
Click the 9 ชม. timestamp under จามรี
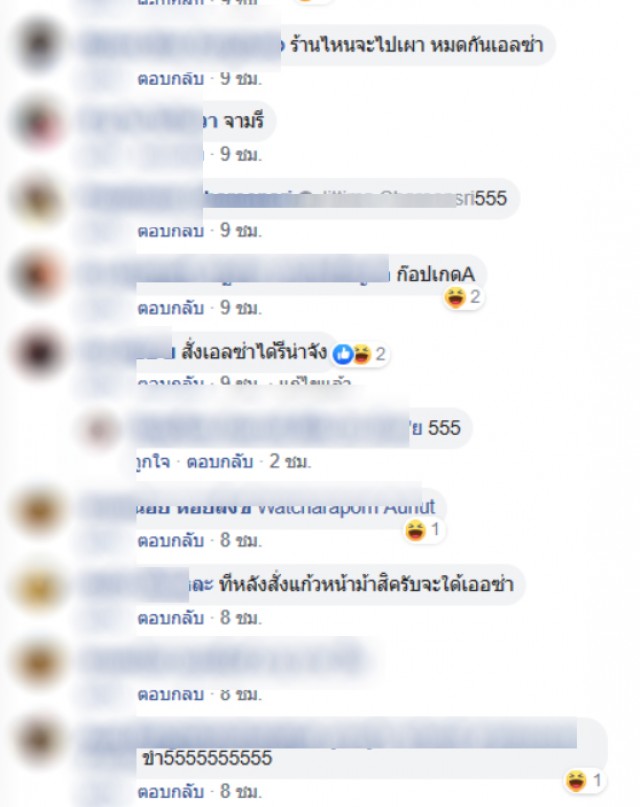pyautogui.click(x=241, y=154)
